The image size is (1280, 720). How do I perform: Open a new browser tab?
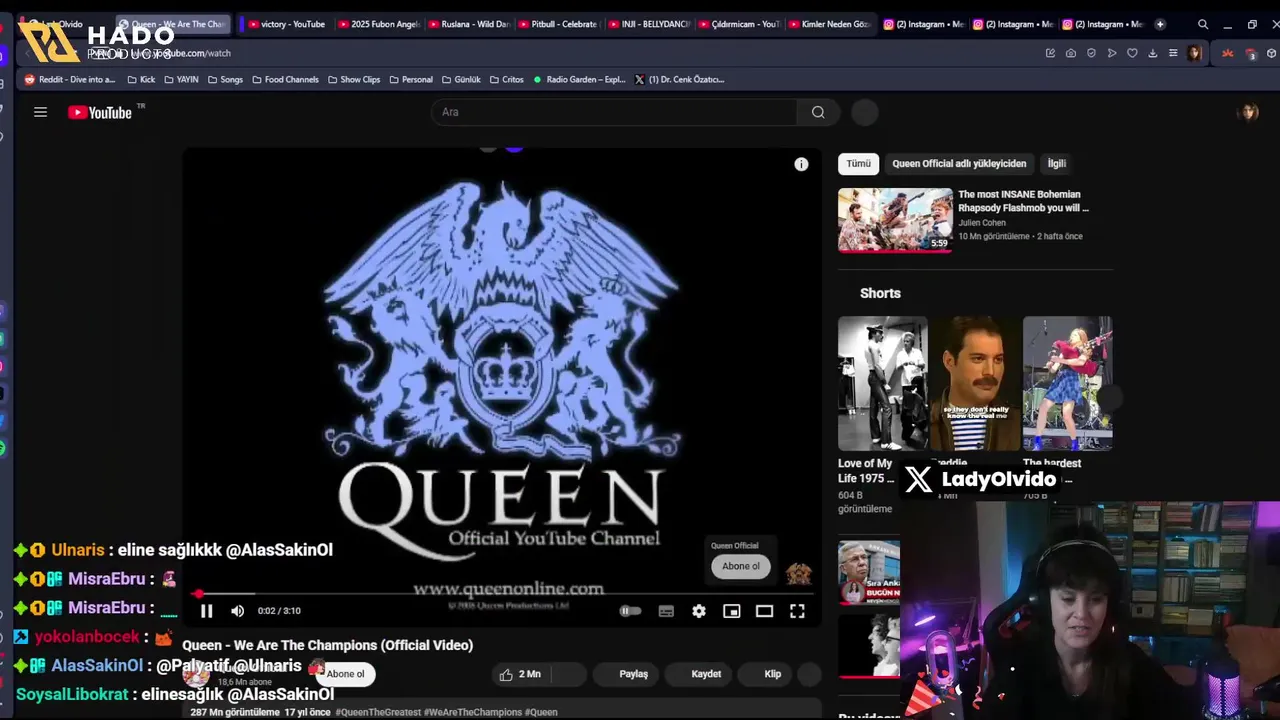point(1160,24)
